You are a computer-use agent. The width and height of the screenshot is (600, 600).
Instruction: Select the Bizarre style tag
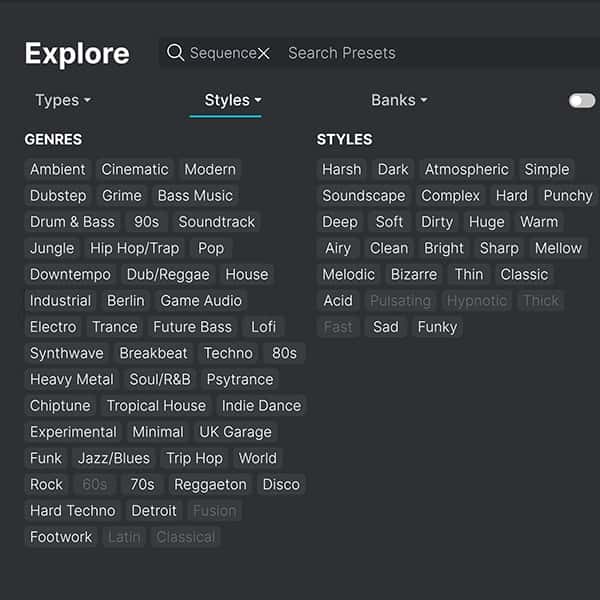[414, 274]
